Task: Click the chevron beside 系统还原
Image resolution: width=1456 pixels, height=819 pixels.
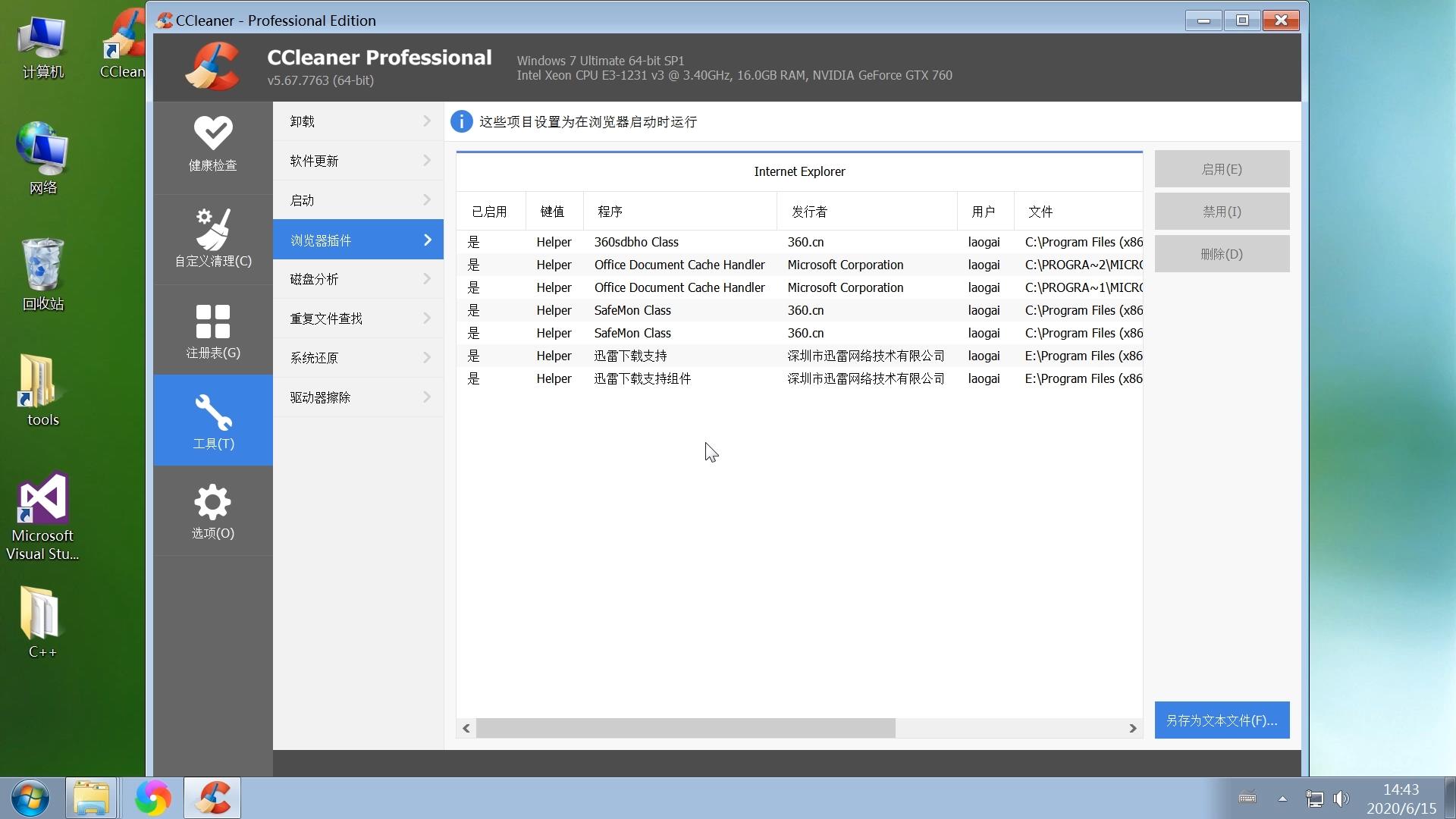Action: click(427, 358)
